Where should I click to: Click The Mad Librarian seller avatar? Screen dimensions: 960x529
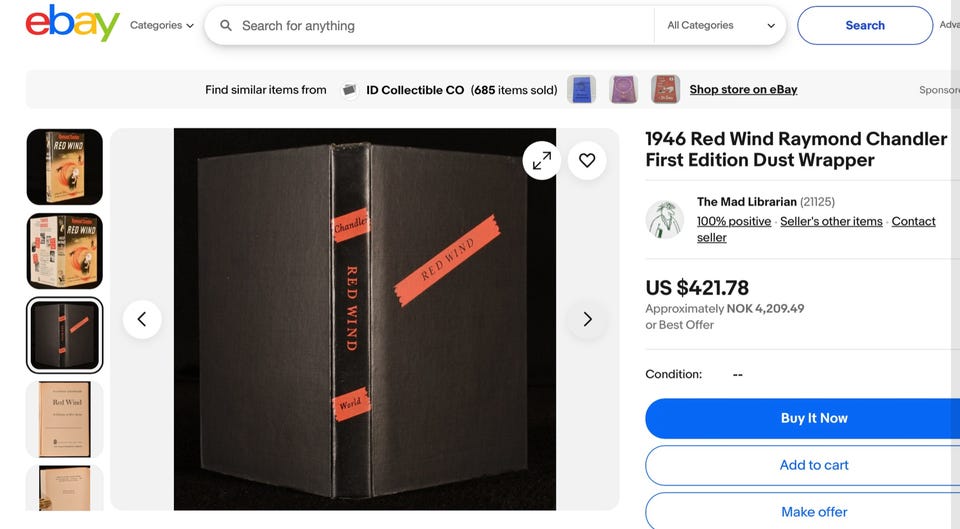point(664,219)
